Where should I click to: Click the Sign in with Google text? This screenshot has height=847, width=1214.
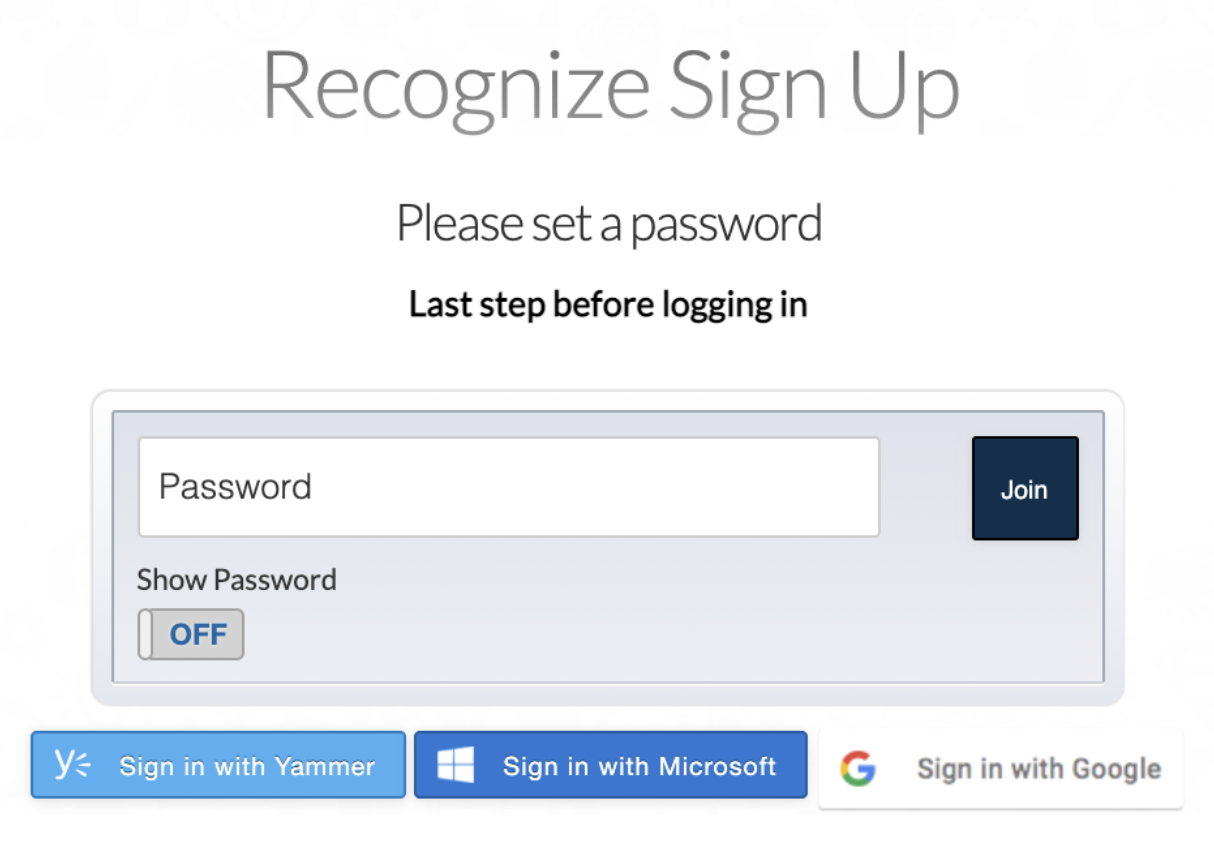tap(1039, 769)
